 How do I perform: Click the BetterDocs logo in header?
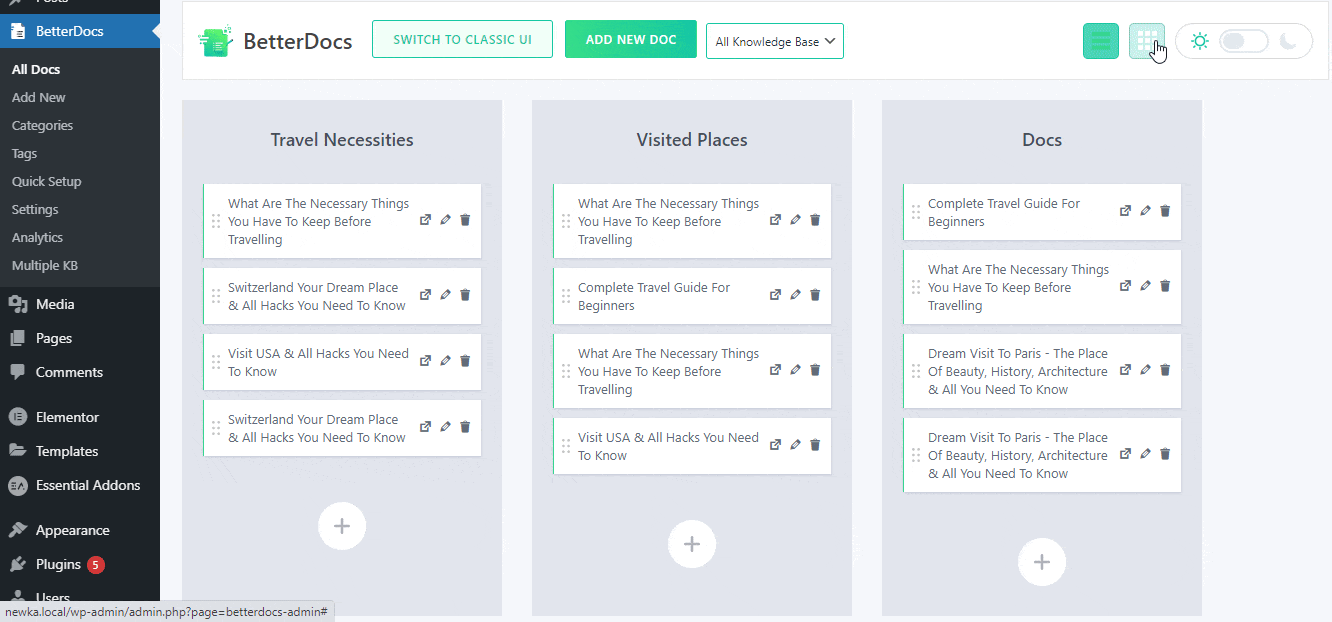pyautogui.click(x=275, y=41)
